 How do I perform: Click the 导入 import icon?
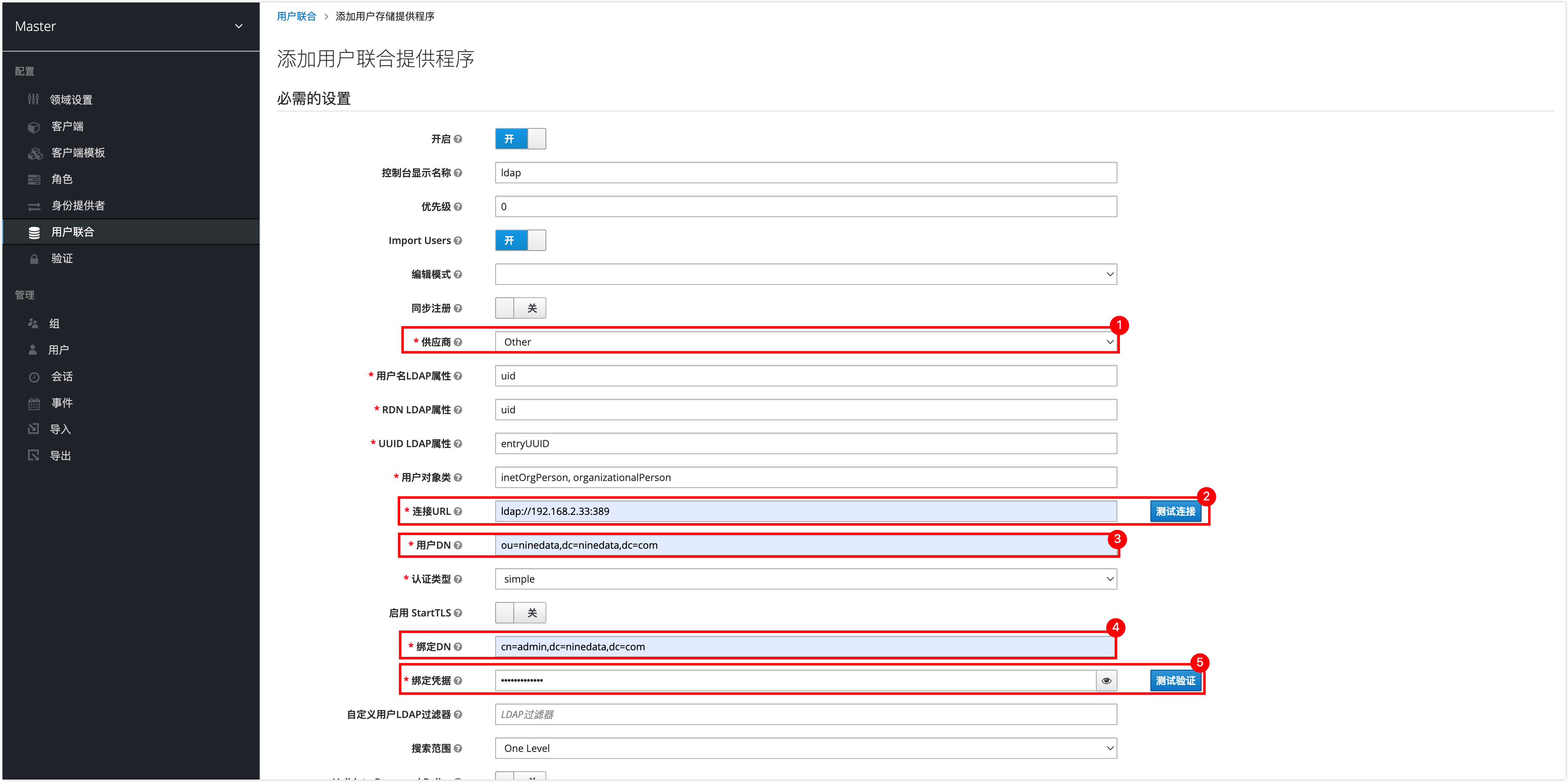(x=32, y=430)
